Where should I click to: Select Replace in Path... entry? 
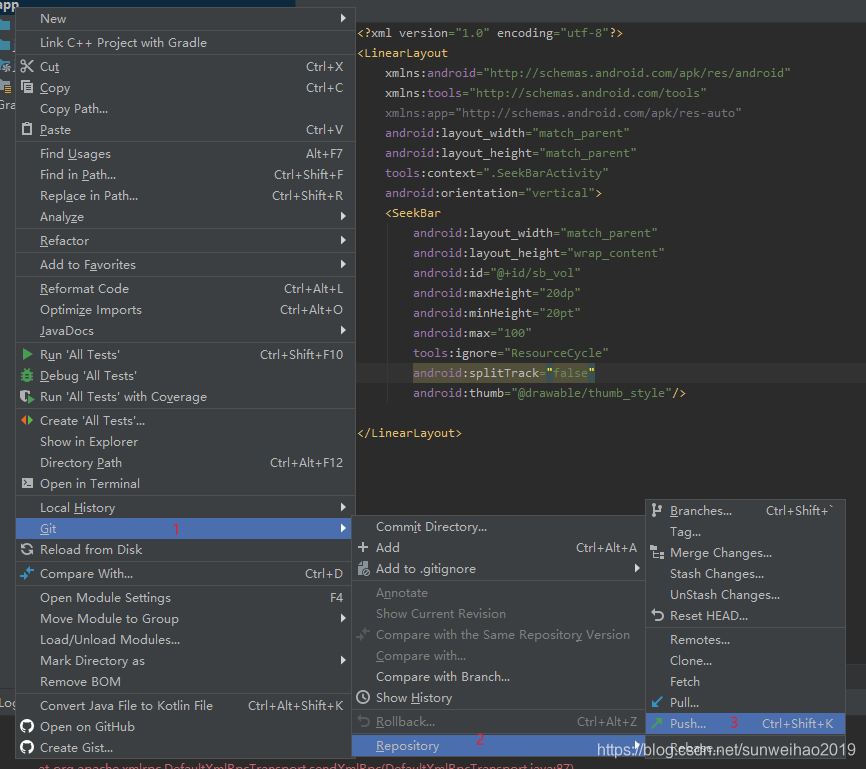pos(185,196)
